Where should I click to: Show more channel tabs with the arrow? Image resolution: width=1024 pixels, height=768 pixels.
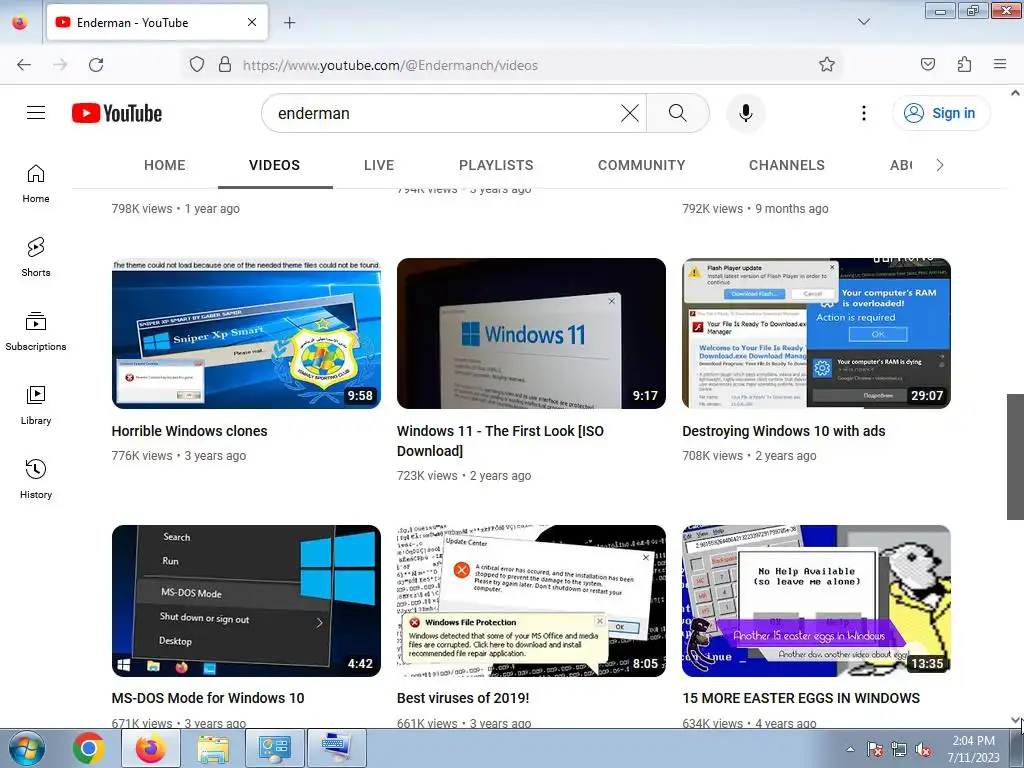pos(940,165)
